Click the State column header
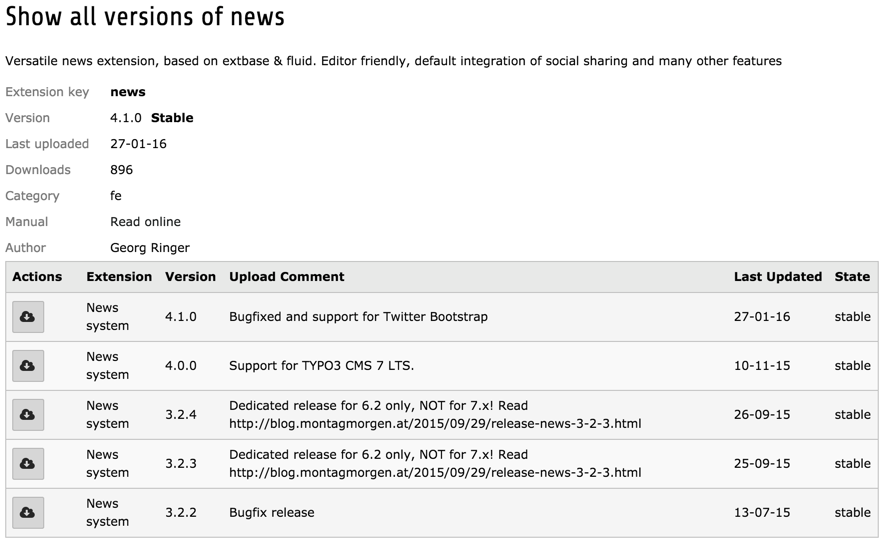Viewport: 886px width, 547px height. tap(852, 277)
